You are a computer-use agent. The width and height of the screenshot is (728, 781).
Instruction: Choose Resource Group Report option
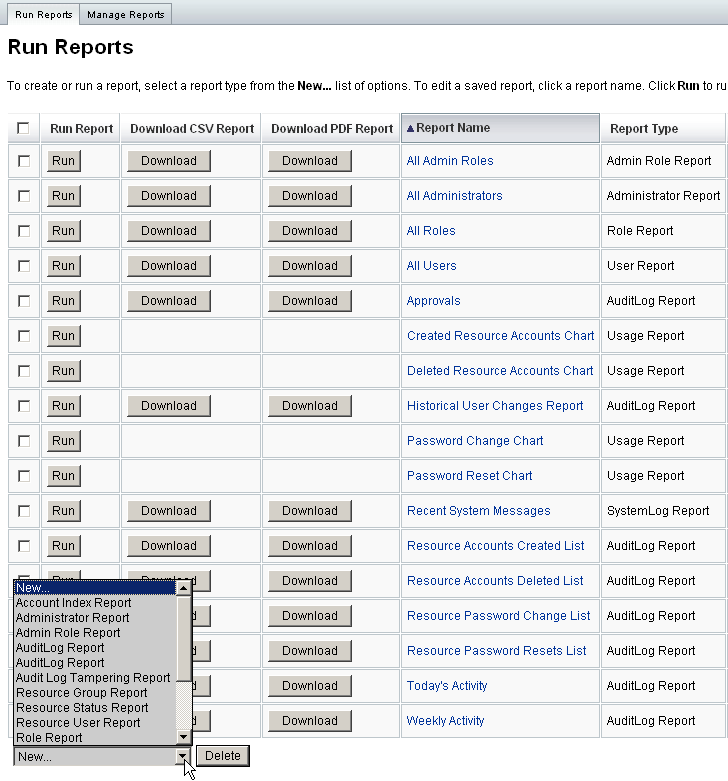[x=95, y=693]
